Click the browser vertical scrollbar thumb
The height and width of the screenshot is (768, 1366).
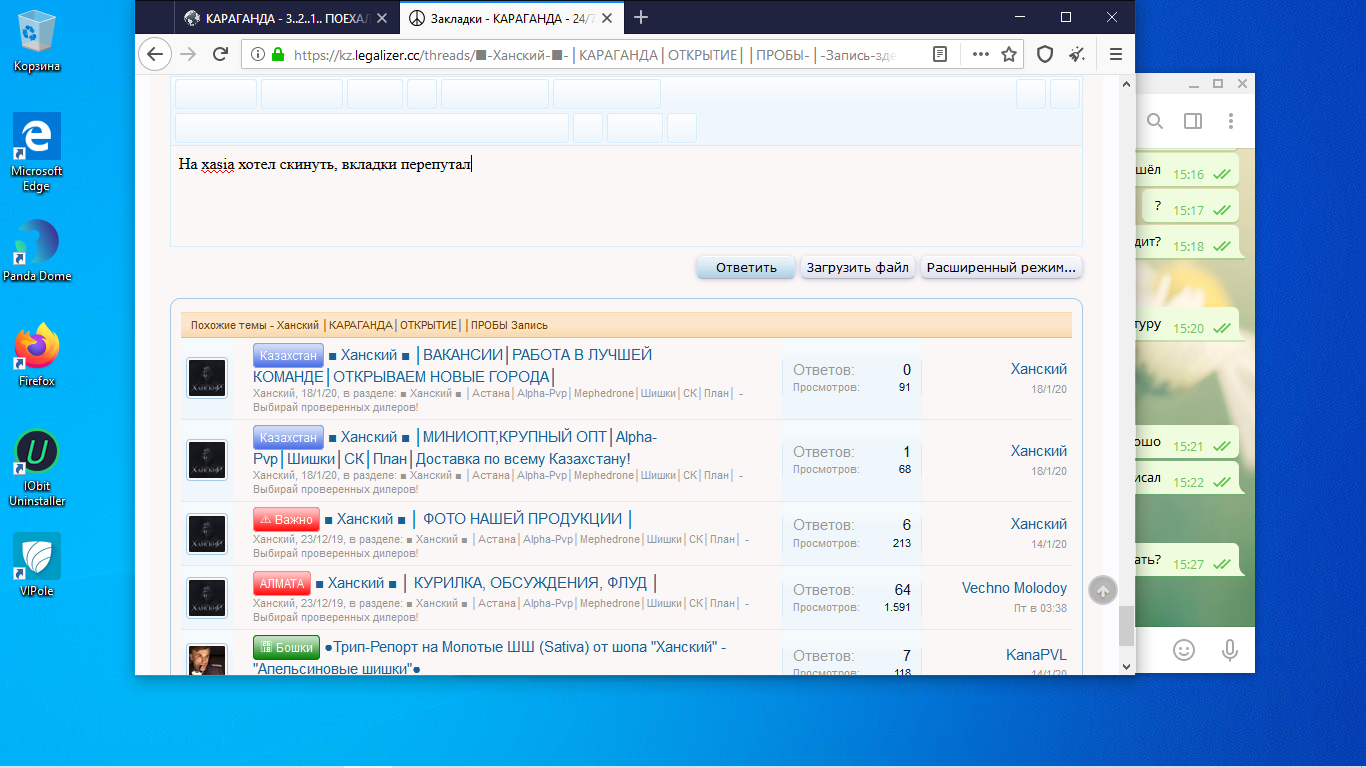pyautogui.click(x=1126, y=626)
